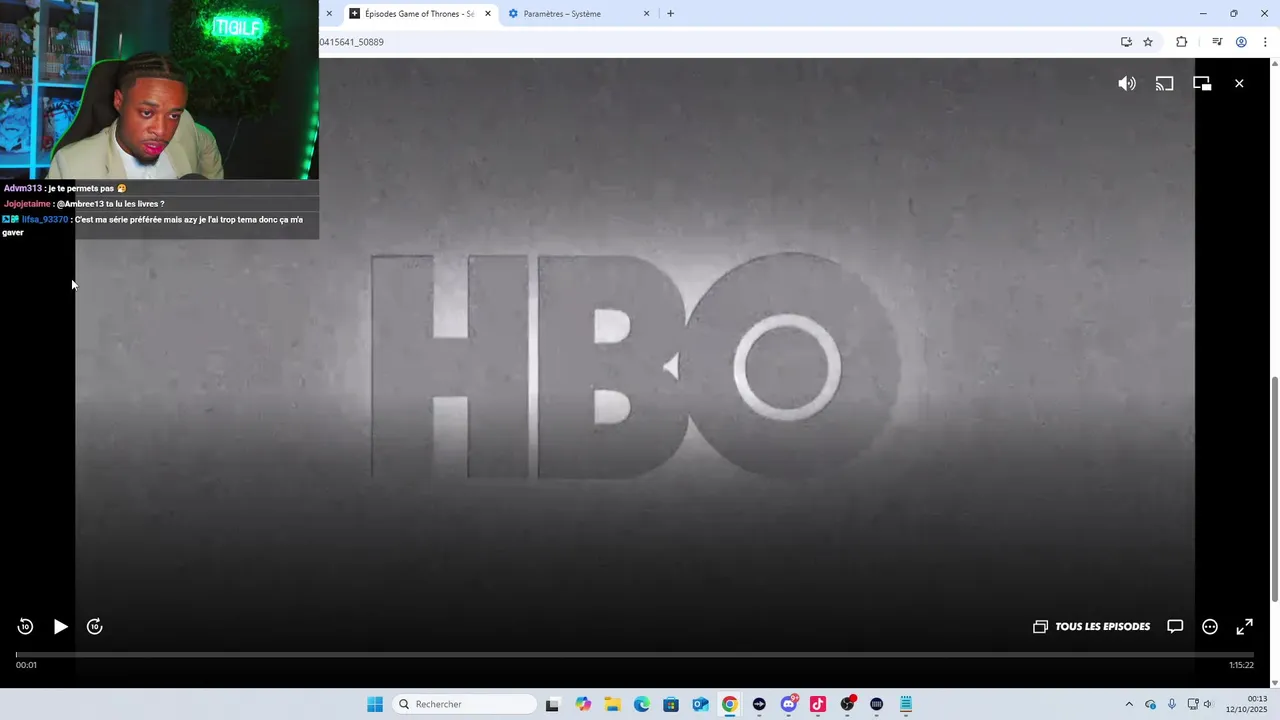Viewport: 1280px width, 720px height.
Task: Open media controls in Chrome toolbar
Action: [x=1217, y=42]
